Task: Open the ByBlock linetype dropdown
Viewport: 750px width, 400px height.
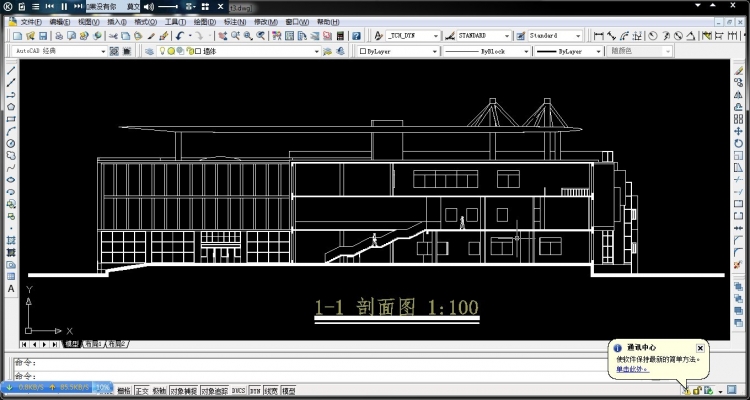Action: (486, 51)
